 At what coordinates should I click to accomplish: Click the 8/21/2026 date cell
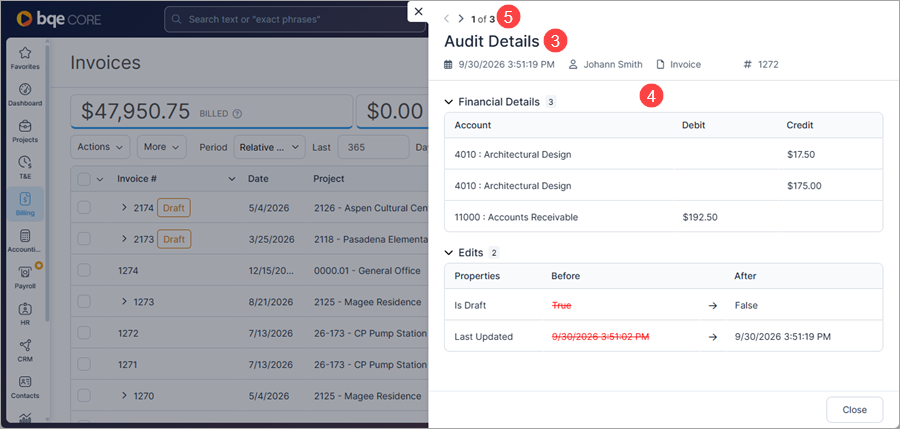tap(270, 302)
